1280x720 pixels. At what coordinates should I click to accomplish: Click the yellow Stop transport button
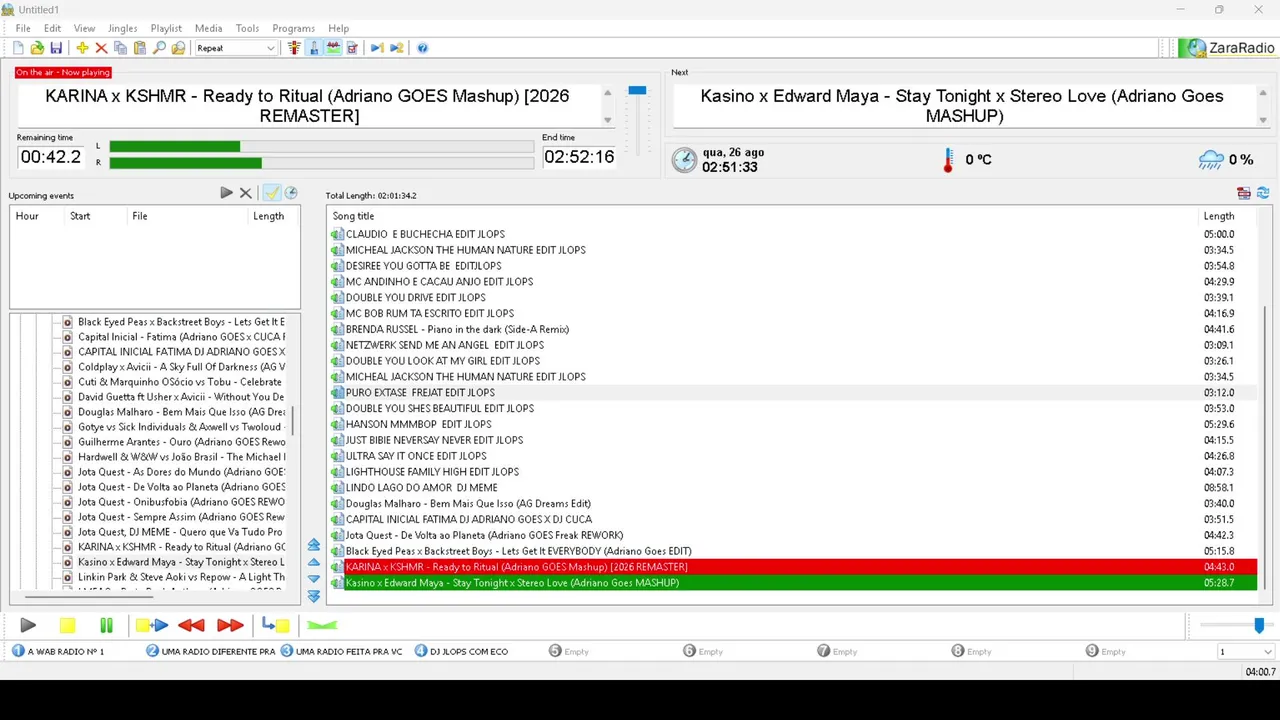(x=67, y=626)
